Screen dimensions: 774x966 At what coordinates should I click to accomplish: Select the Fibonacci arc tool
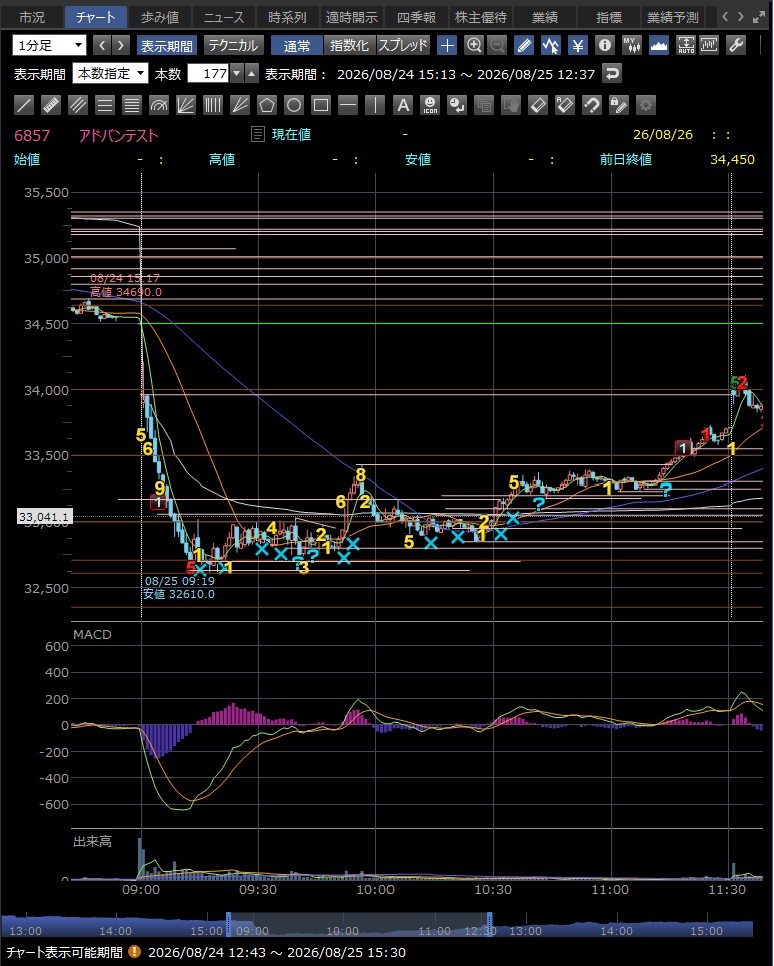[159, 105]
